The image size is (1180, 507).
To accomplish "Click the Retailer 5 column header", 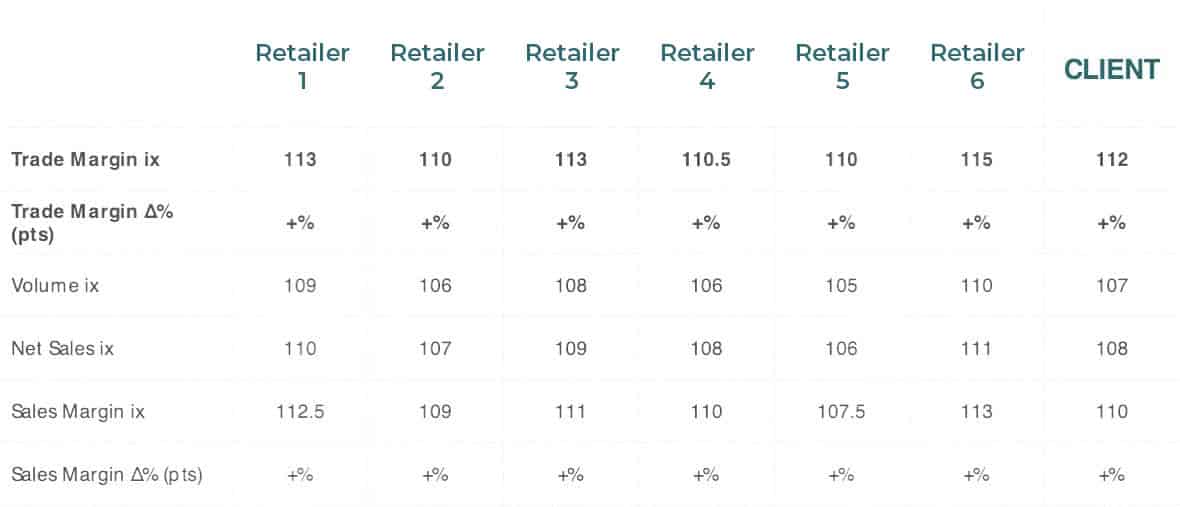I will pyautogui.click(x=842, y=66).
